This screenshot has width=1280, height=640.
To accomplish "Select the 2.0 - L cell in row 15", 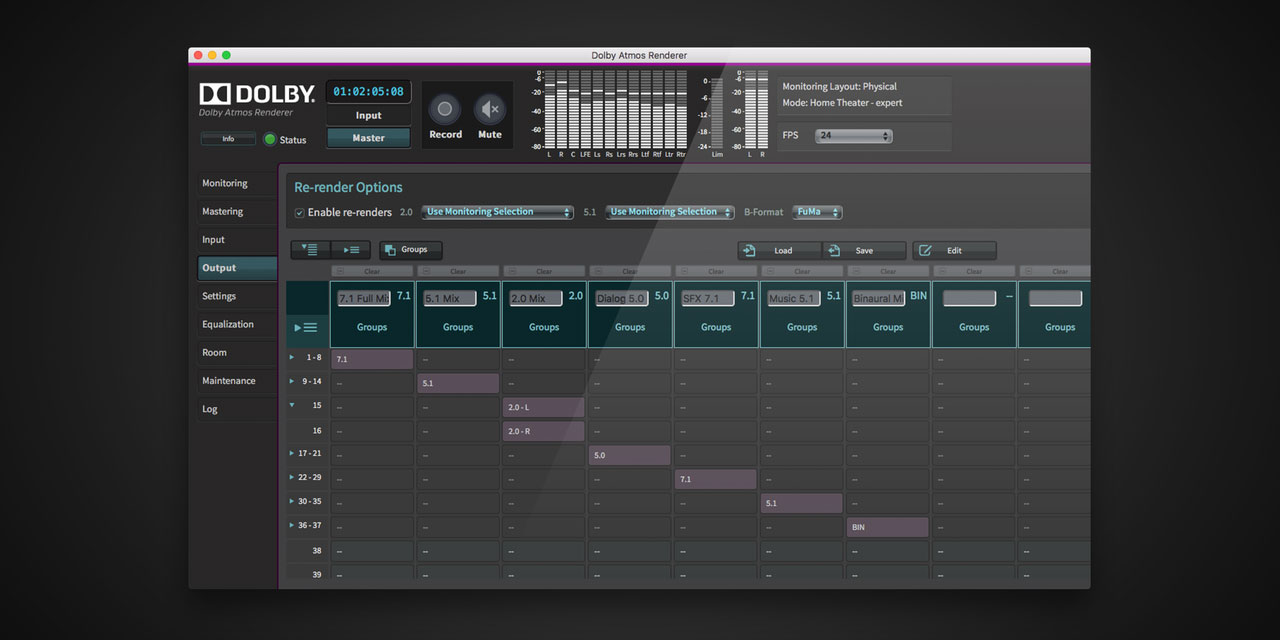I will pyautogui.click(x=544, y=407).
